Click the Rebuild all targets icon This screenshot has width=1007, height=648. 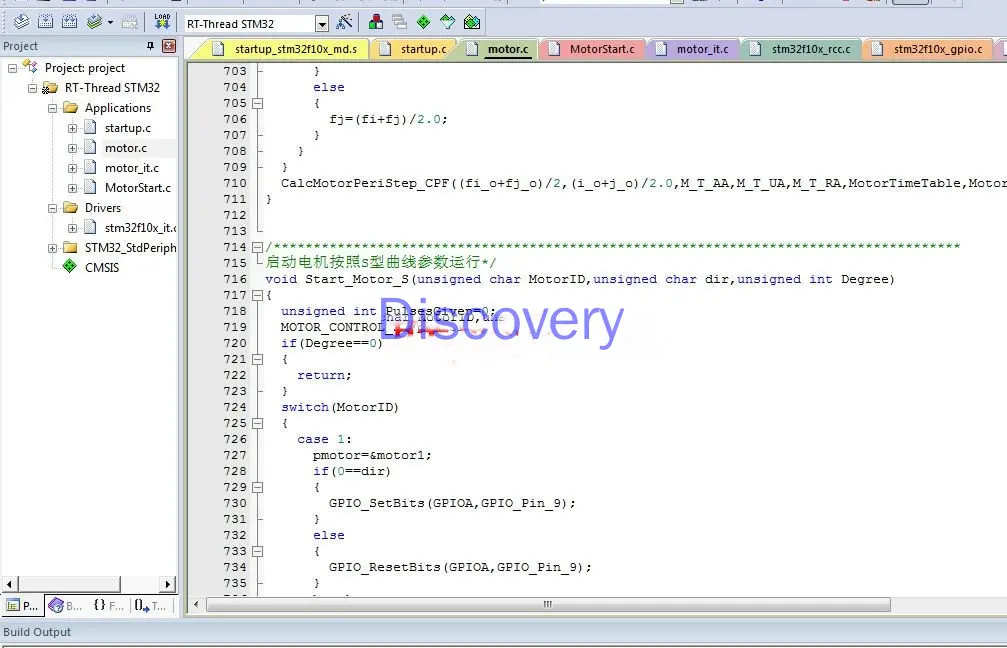pyautogui.click(x=69, y=22)
